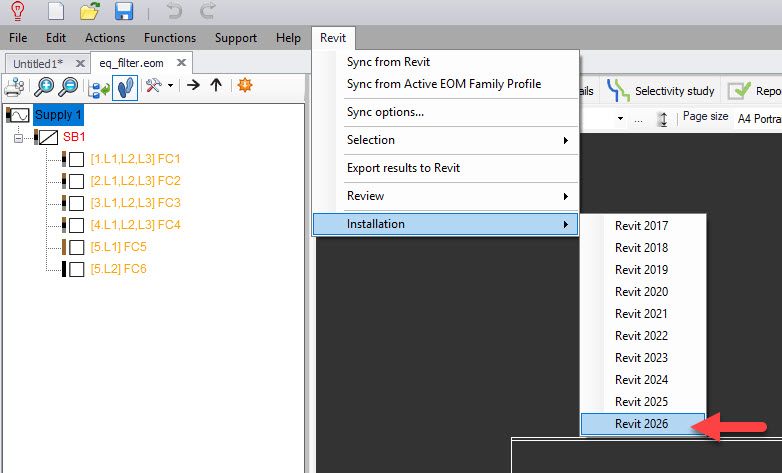Select the [5.L2] FC6 circuit
The height and width of the screenshot is (473, 782).
point(118,269)
